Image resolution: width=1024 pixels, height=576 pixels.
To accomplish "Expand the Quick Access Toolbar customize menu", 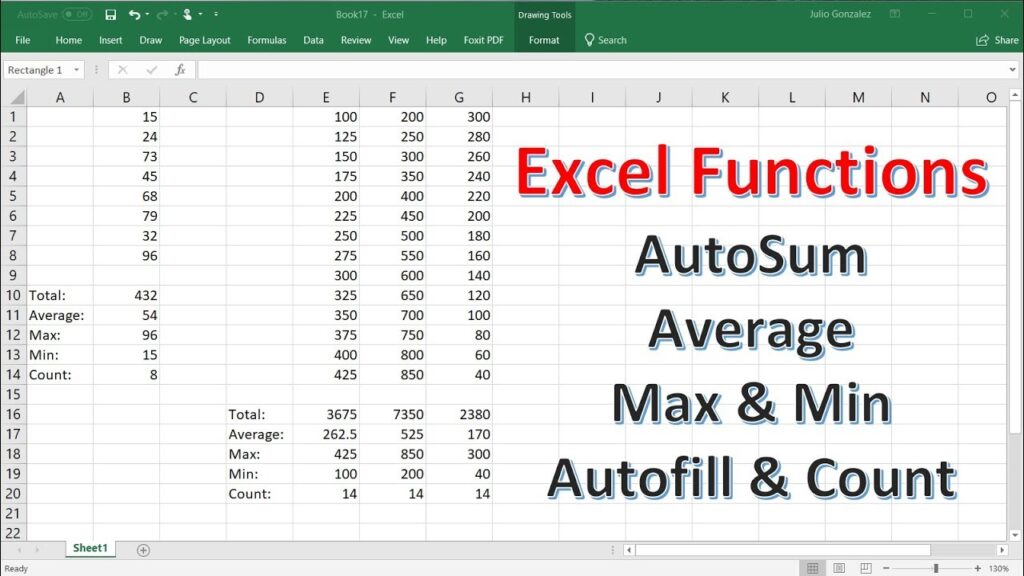I will coord(216,15).
